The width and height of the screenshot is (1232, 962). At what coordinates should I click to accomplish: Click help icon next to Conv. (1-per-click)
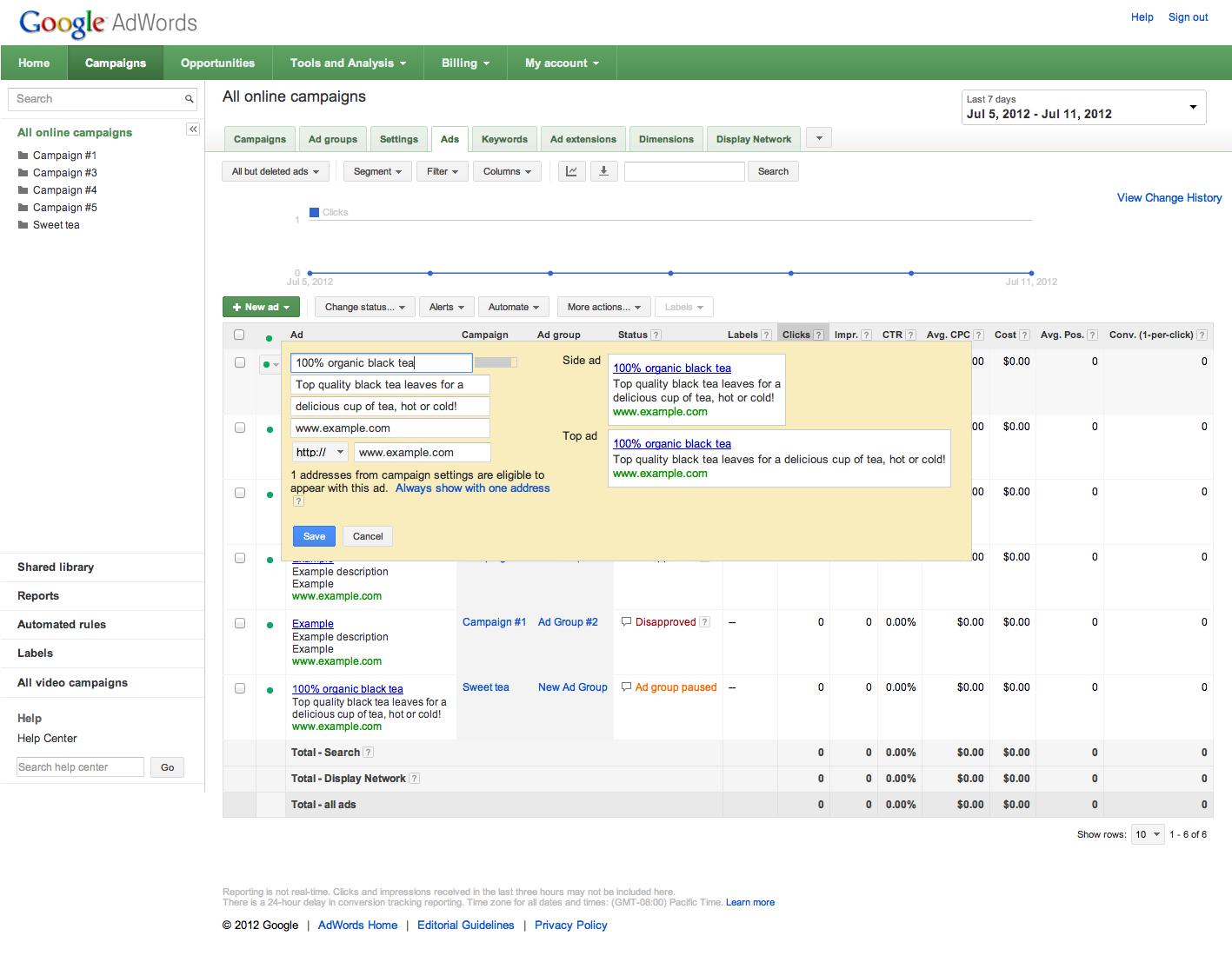pyautogui.click(x=1202, y=335)
